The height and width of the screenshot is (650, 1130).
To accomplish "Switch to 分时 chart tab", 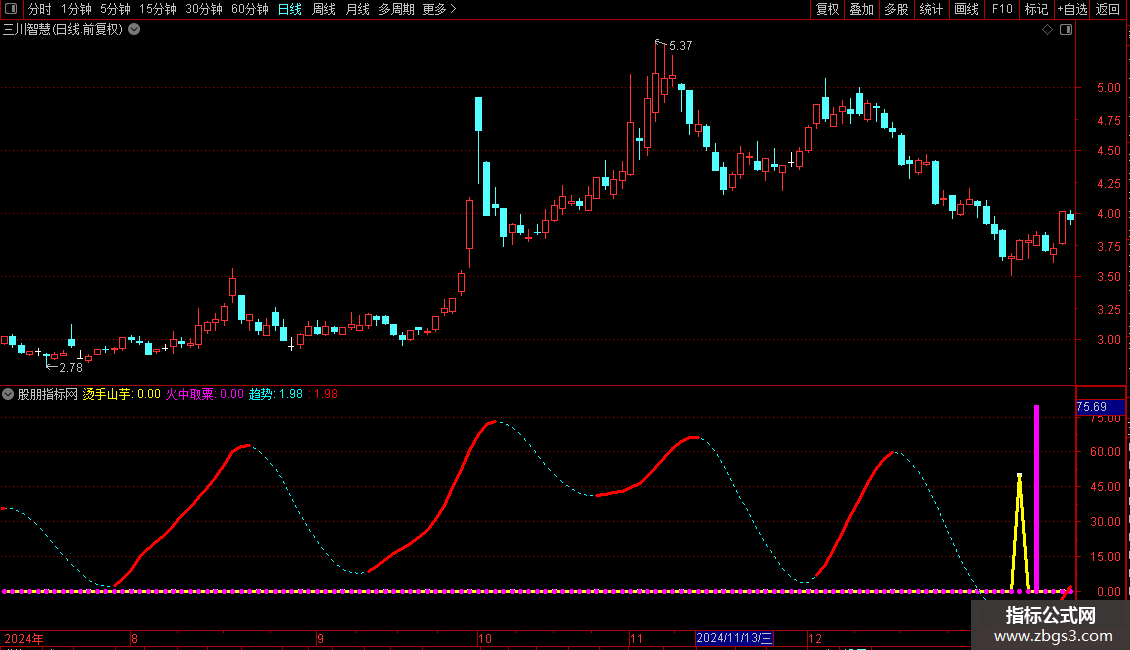I will 40,9.
